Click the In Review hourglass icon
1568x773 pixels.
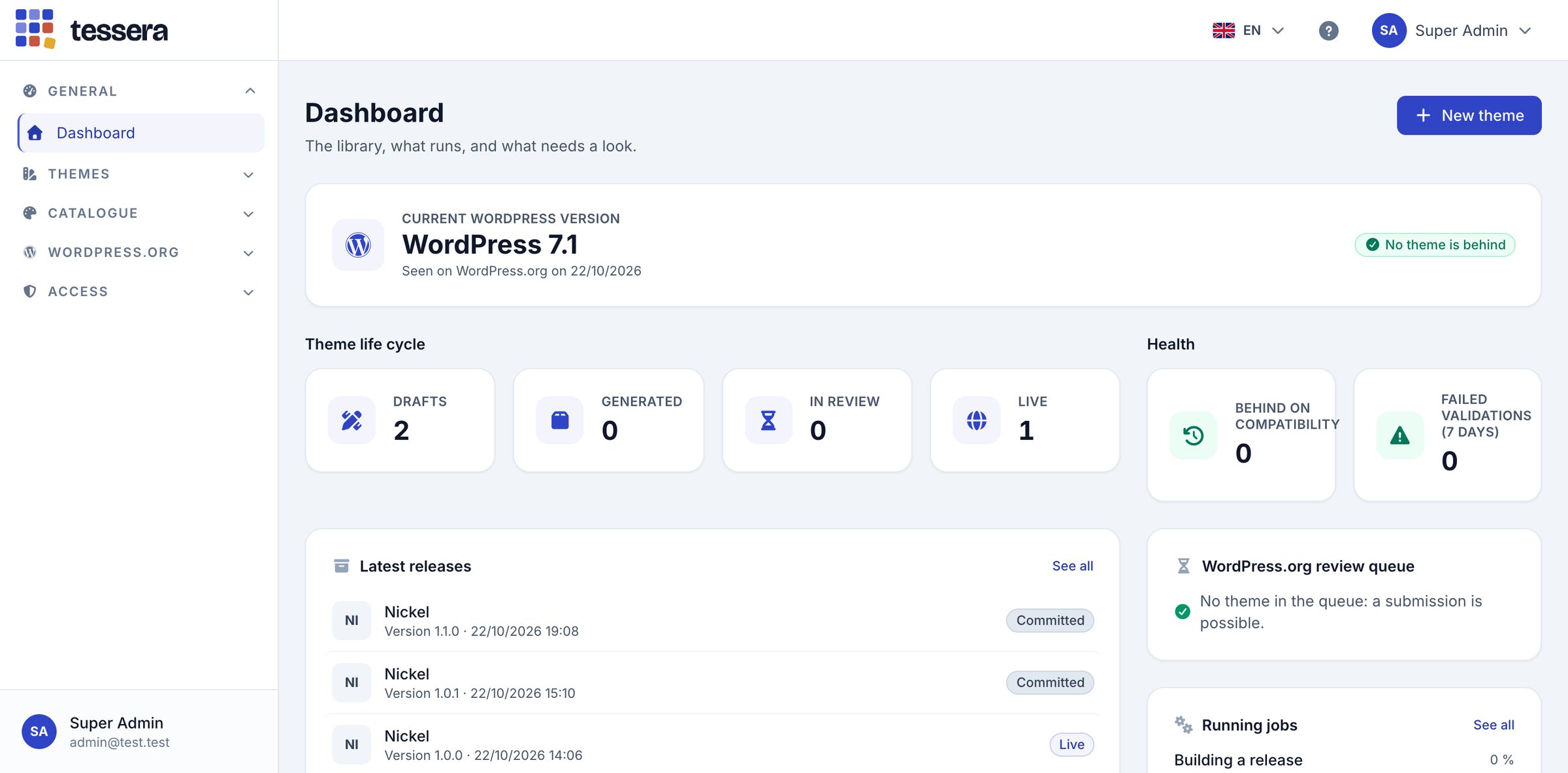pos(768,420)
